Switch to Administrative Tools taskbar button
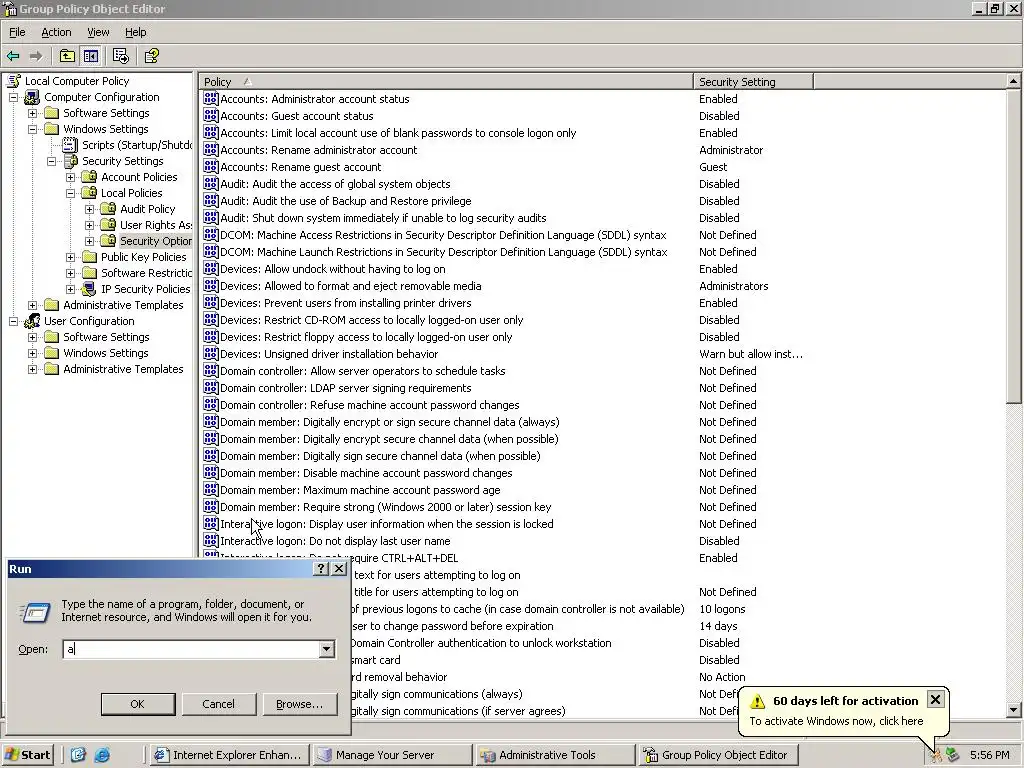The width and height of the screenshot is (1024, 768). click(554, 755)
